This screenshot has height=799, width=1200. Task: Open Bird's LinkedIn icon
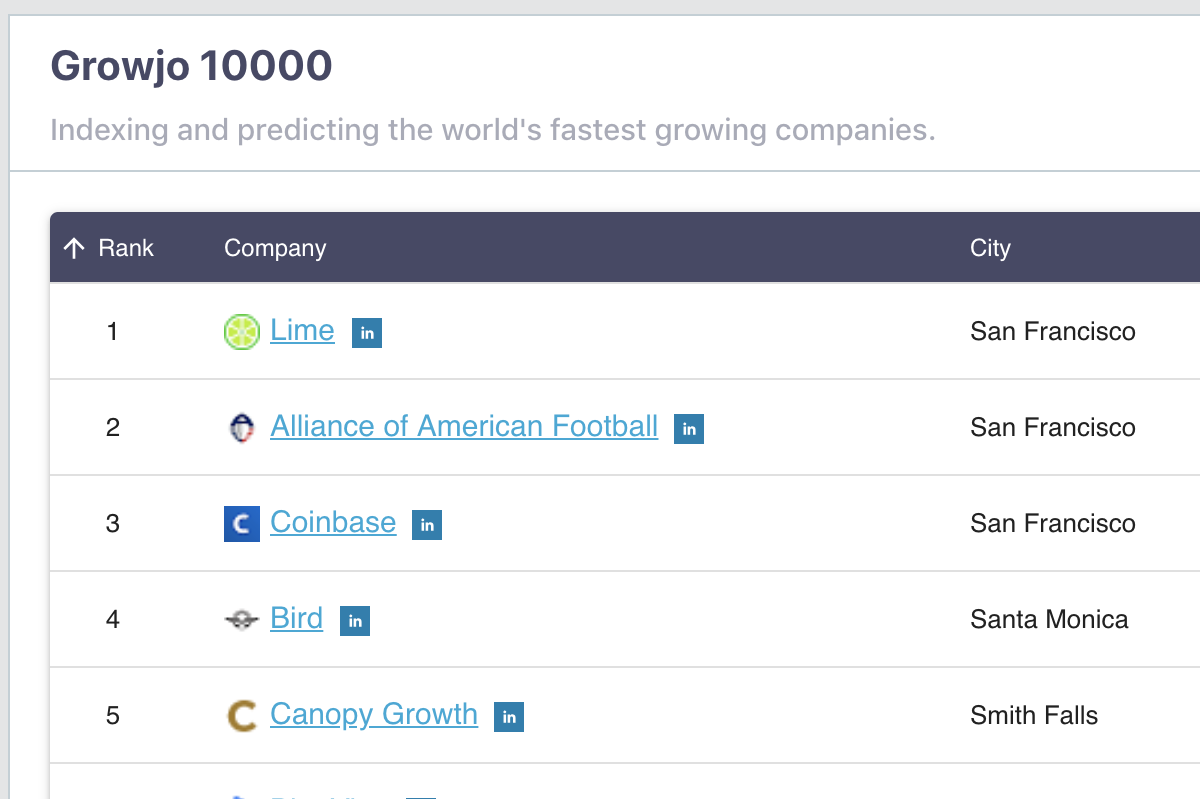[355, 621]
